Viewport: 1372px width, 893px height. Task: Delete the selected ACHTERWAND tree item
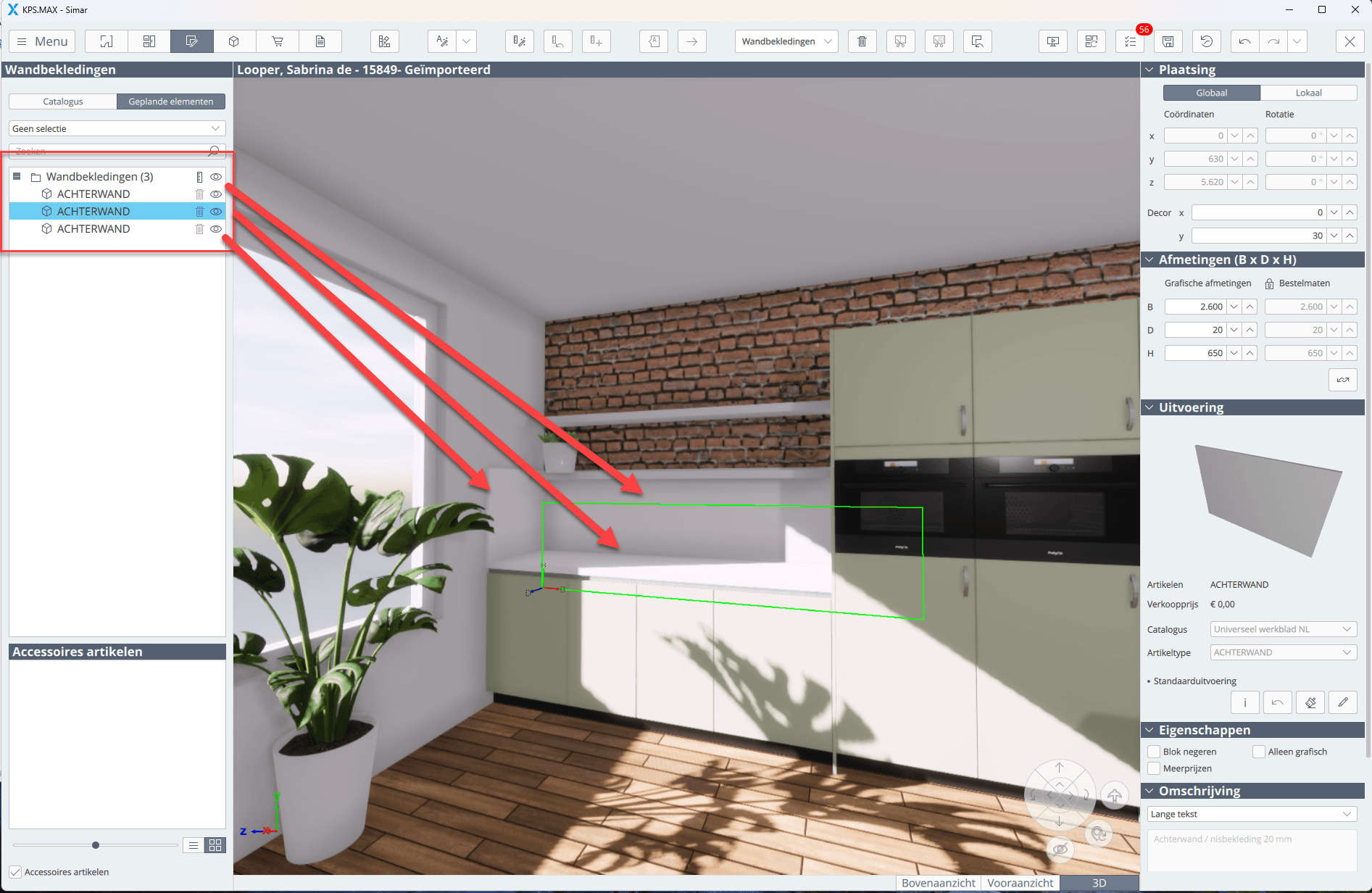coord(199,212)
